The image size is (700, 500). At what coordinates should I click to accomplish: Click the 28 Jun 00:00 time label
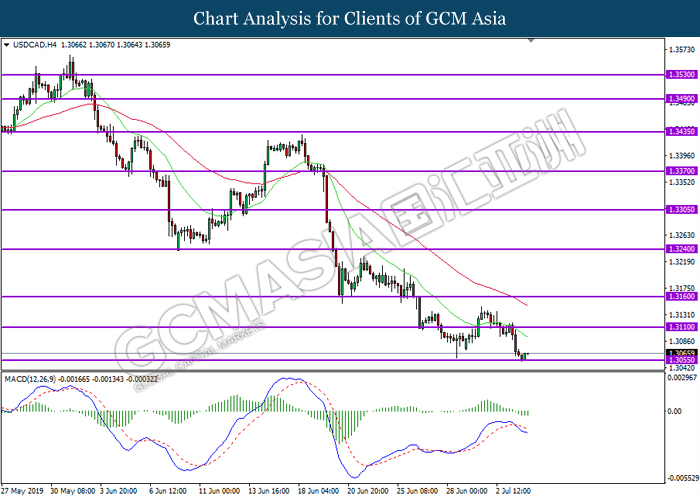(467, 491)
